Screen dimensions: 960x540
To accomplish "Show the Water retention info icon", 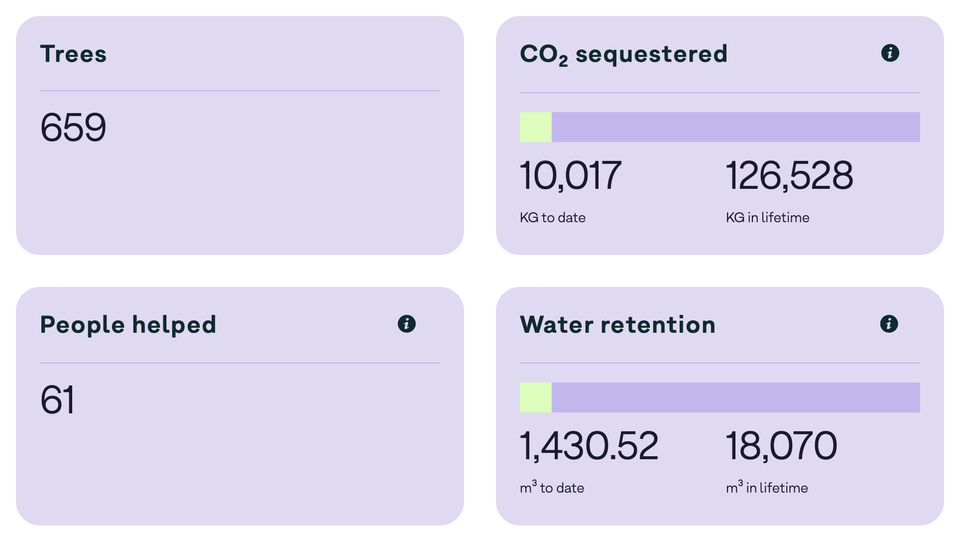I will point(889,323).
